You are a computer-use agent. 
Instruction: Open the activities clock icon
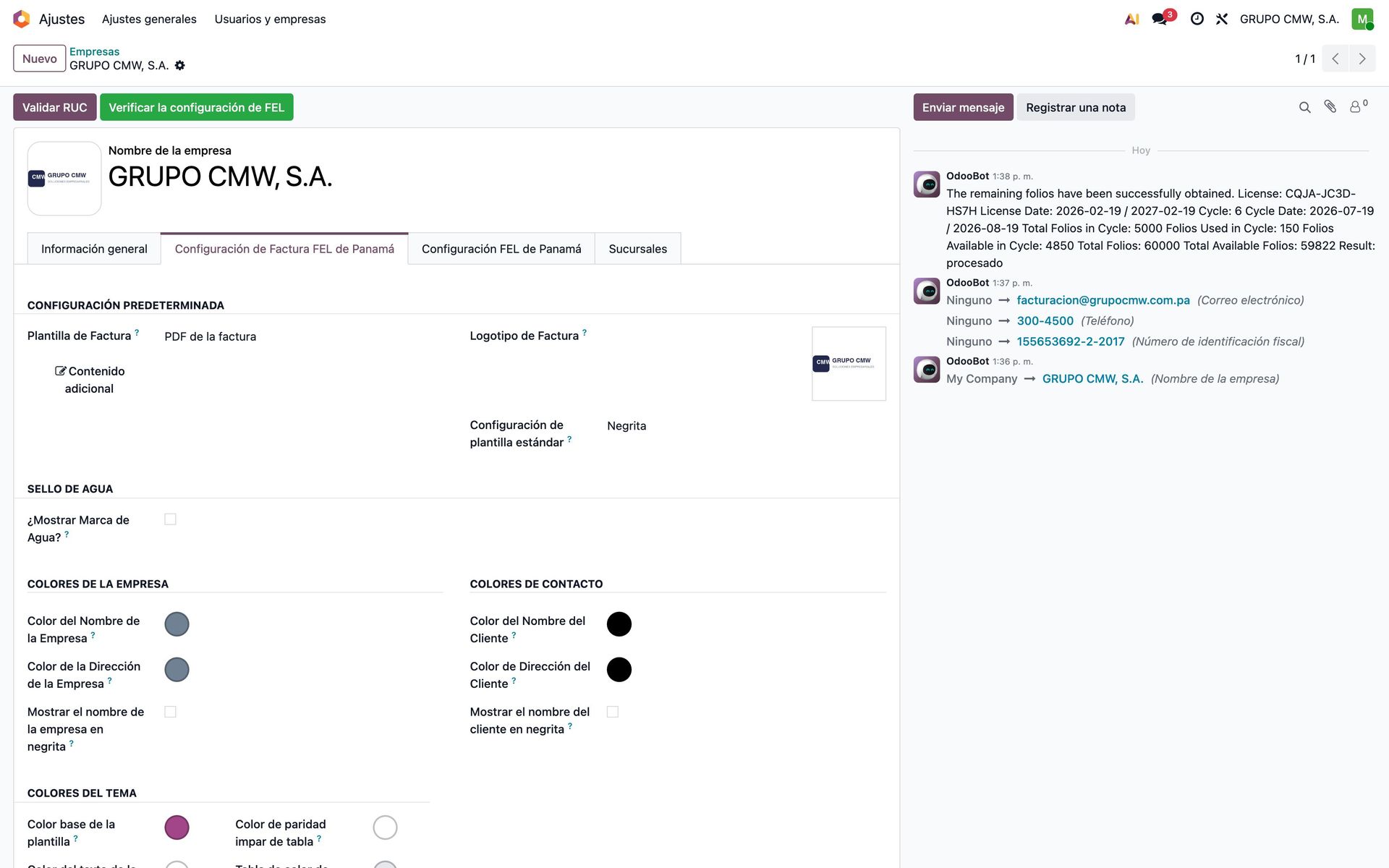(x=1197, y=19)
